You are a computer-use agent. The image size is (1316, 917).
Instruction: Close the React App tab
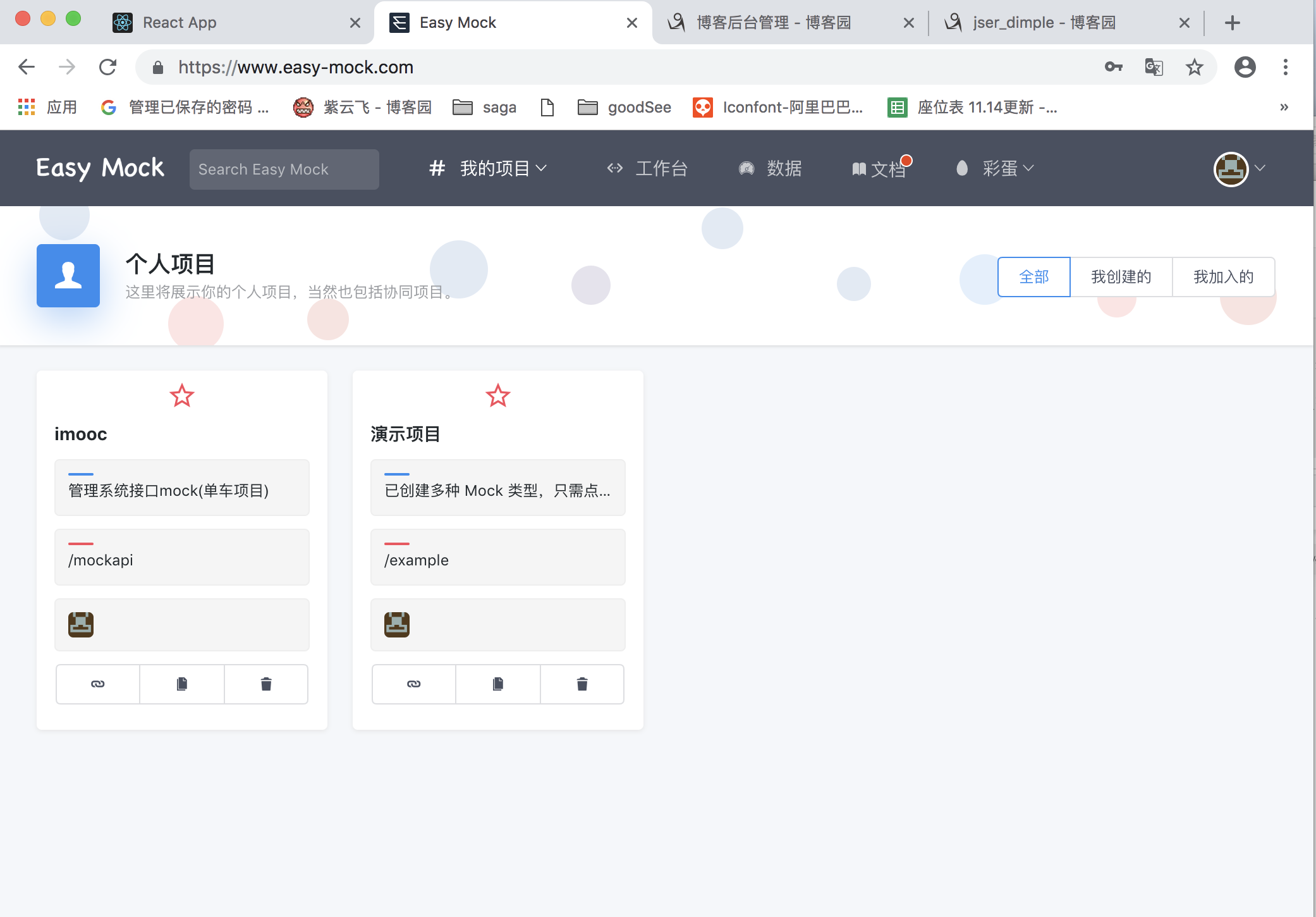(x=355, y=23)
